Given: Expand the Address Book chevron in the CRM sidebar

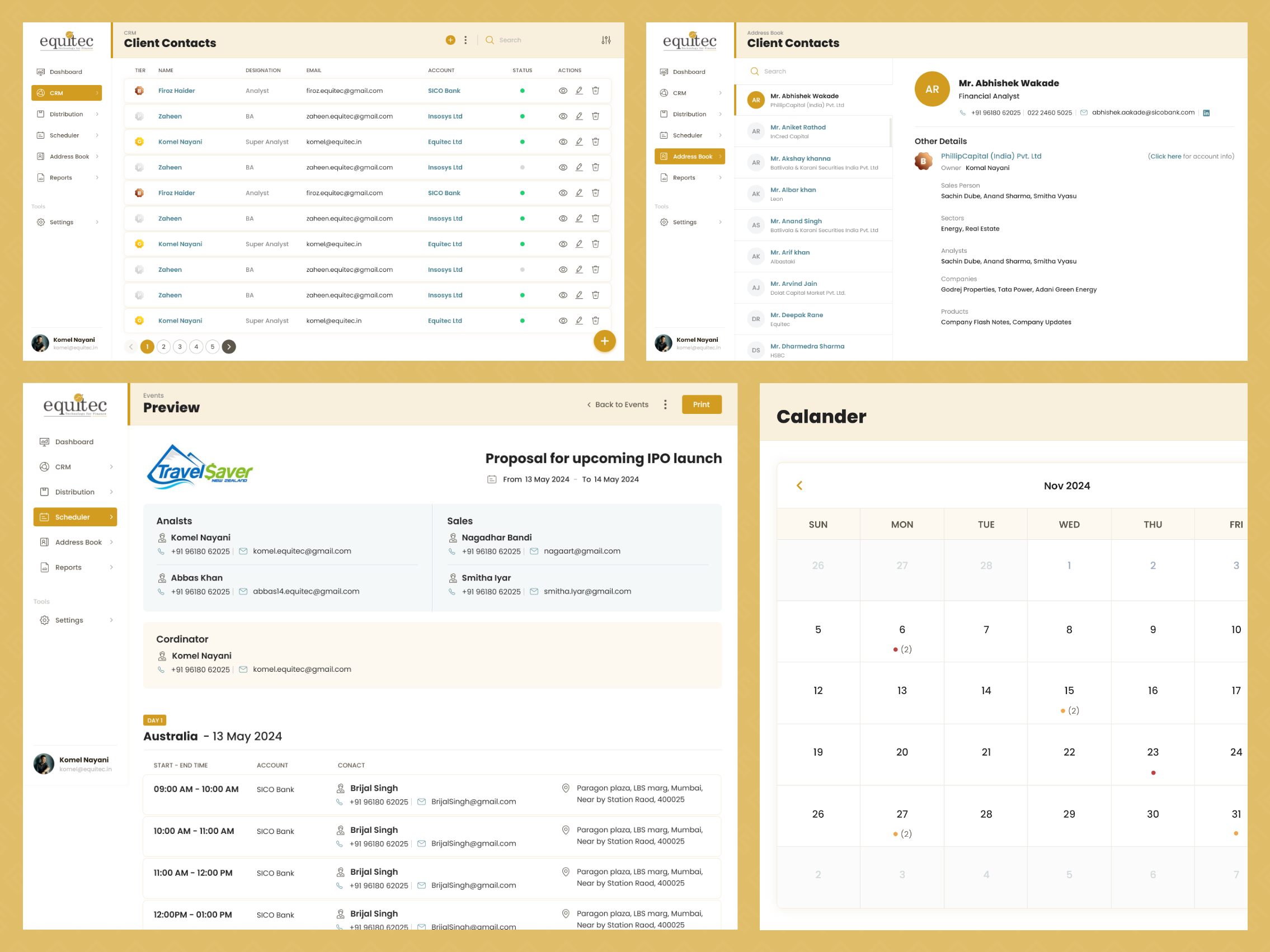Looking at the screenshot, I should [97, 157].
